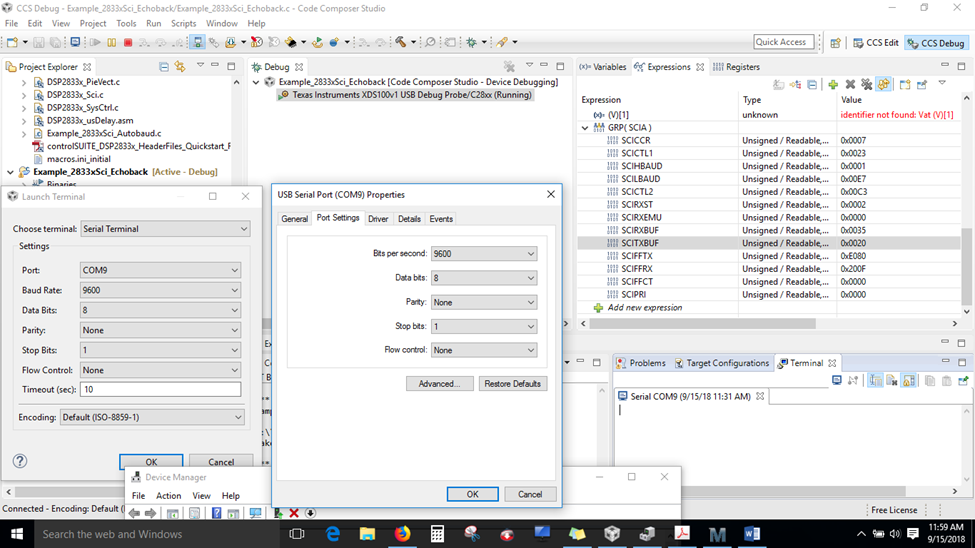The width and height of the screenshot is (975, 548).
Task: Suspend the debug session using the yellow pause icon
Action: click(112, 42)
